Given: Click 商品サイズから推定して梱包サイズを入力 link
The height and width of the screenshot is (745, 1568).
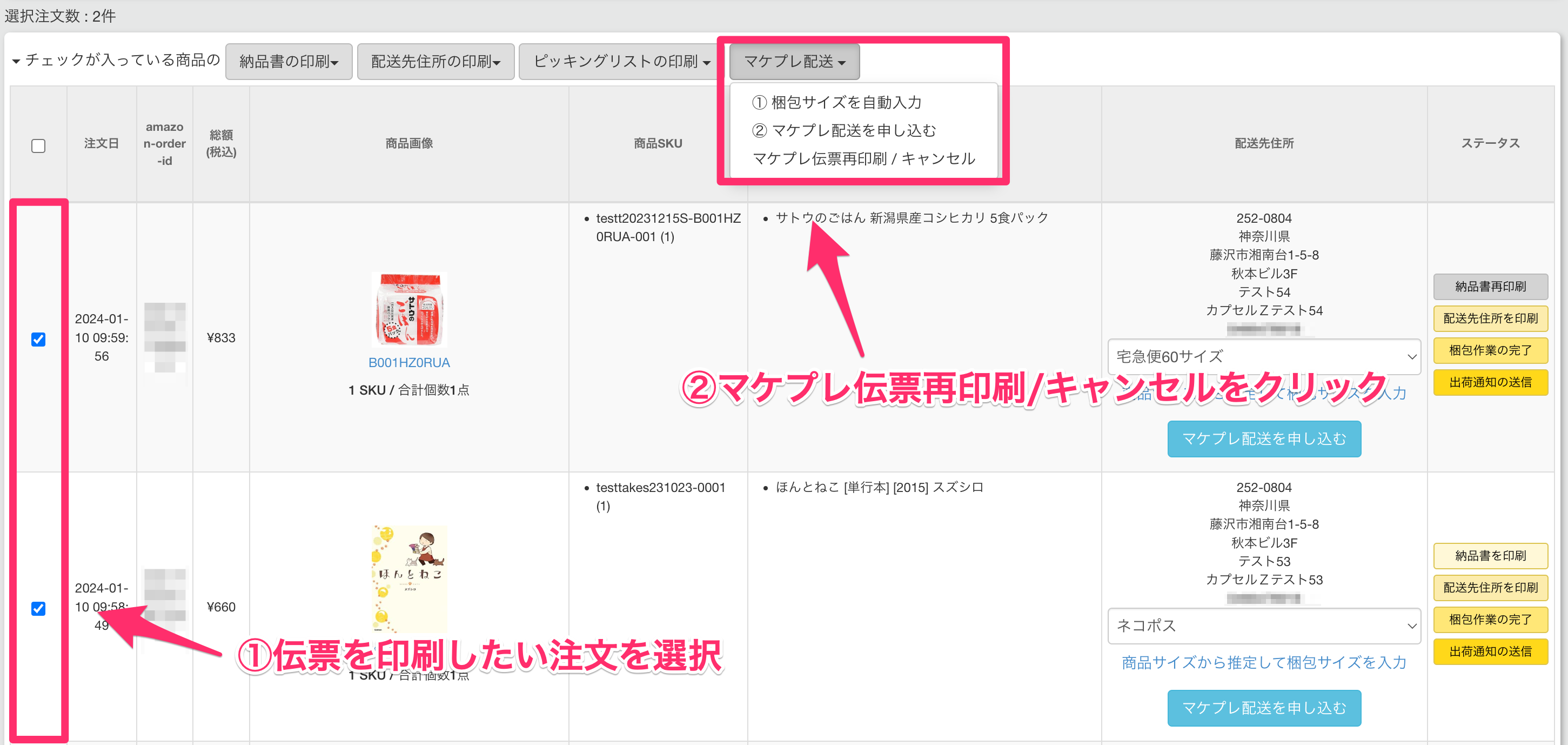Looking at the screenshot, I should tap(1264, 662).
